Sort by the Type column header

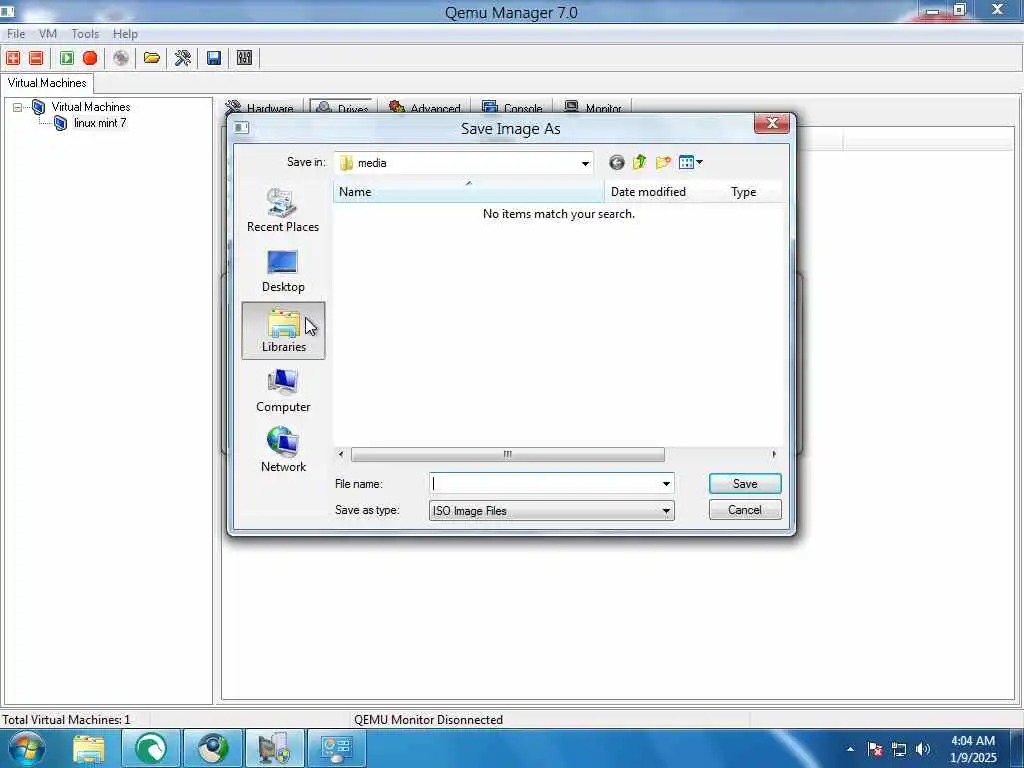752,192
